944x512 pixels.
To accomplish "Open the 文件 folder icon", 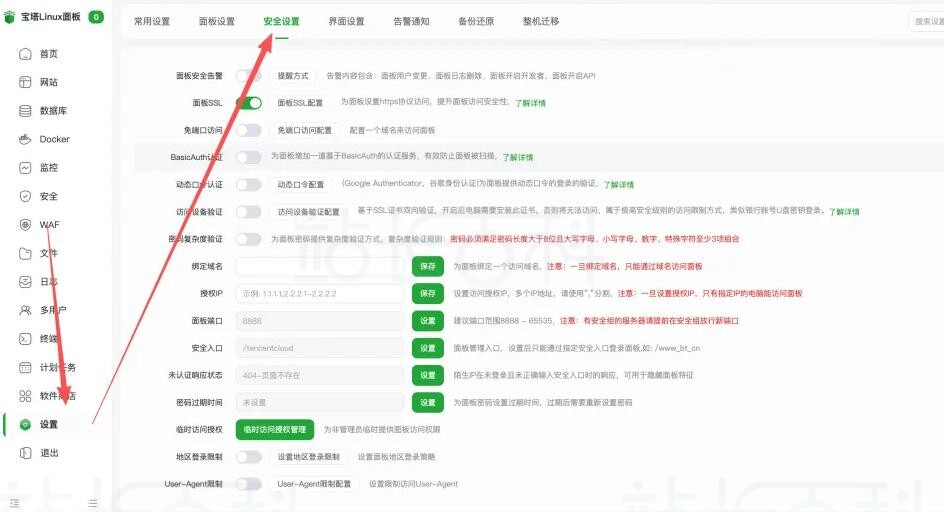I will [25, 253].
